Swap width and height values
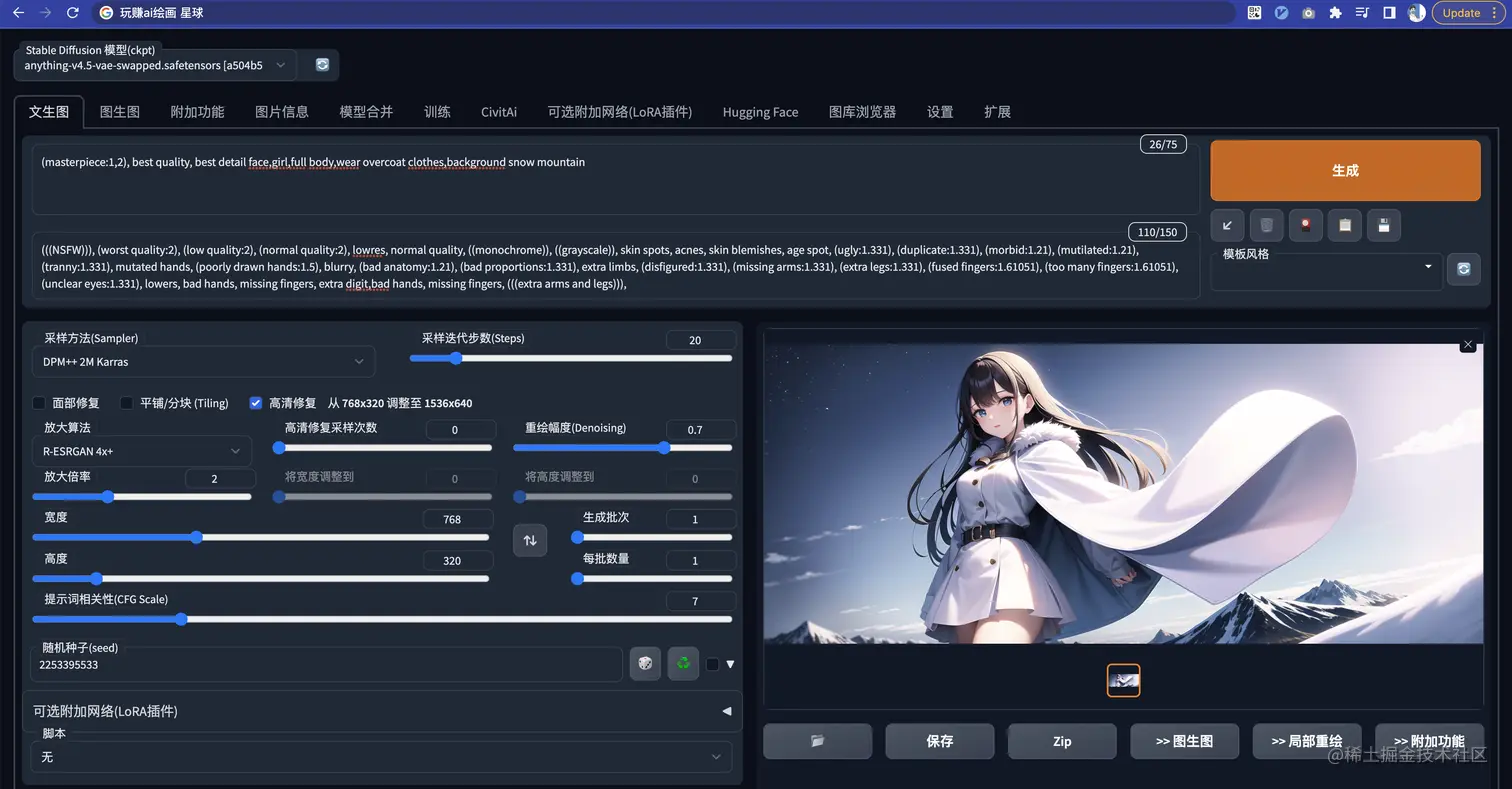This screenshot has height=789, width=1512. click(x=530, y=540)
